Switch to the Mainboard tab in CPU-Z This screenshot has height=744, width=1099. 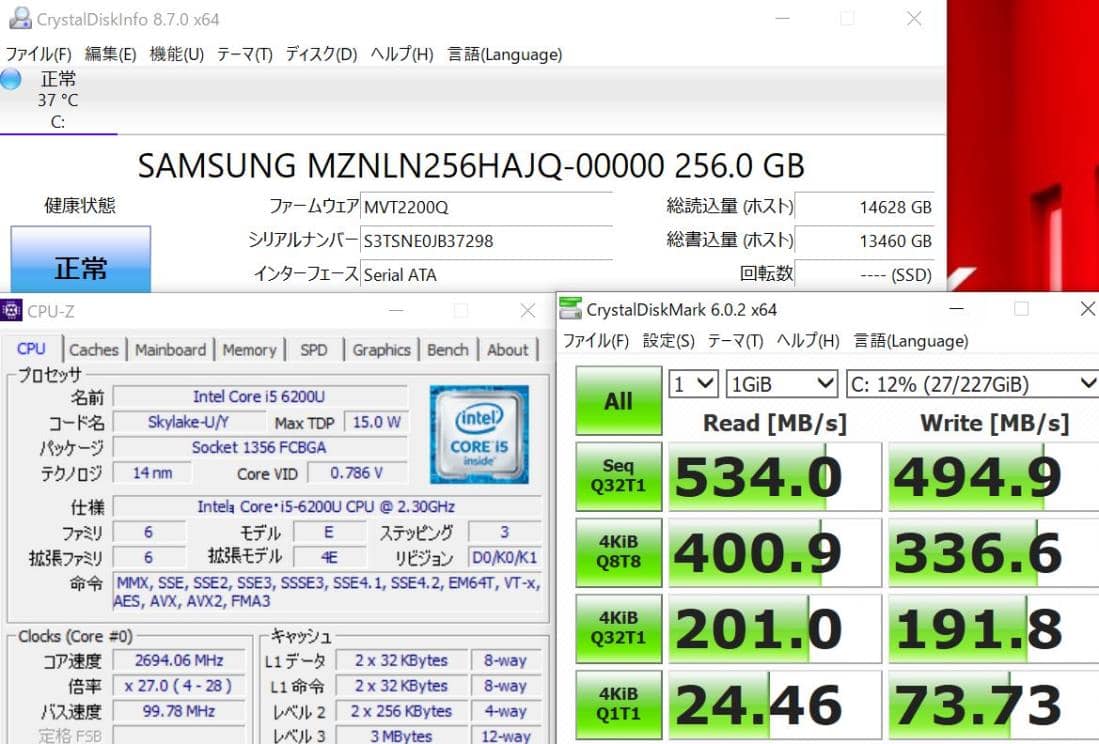pyautogui.click(x=170, y=350)
